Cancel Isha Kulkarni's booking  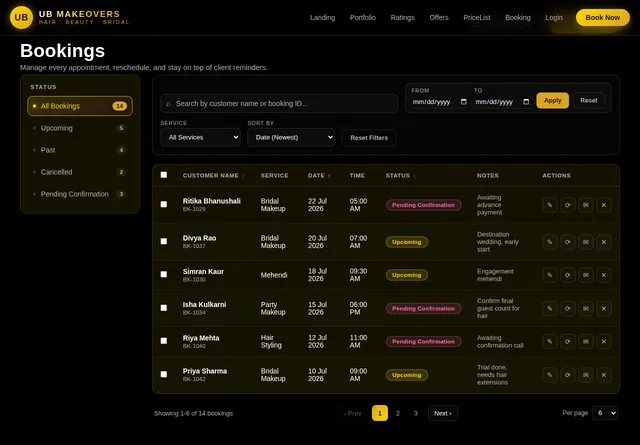point(604,309)
